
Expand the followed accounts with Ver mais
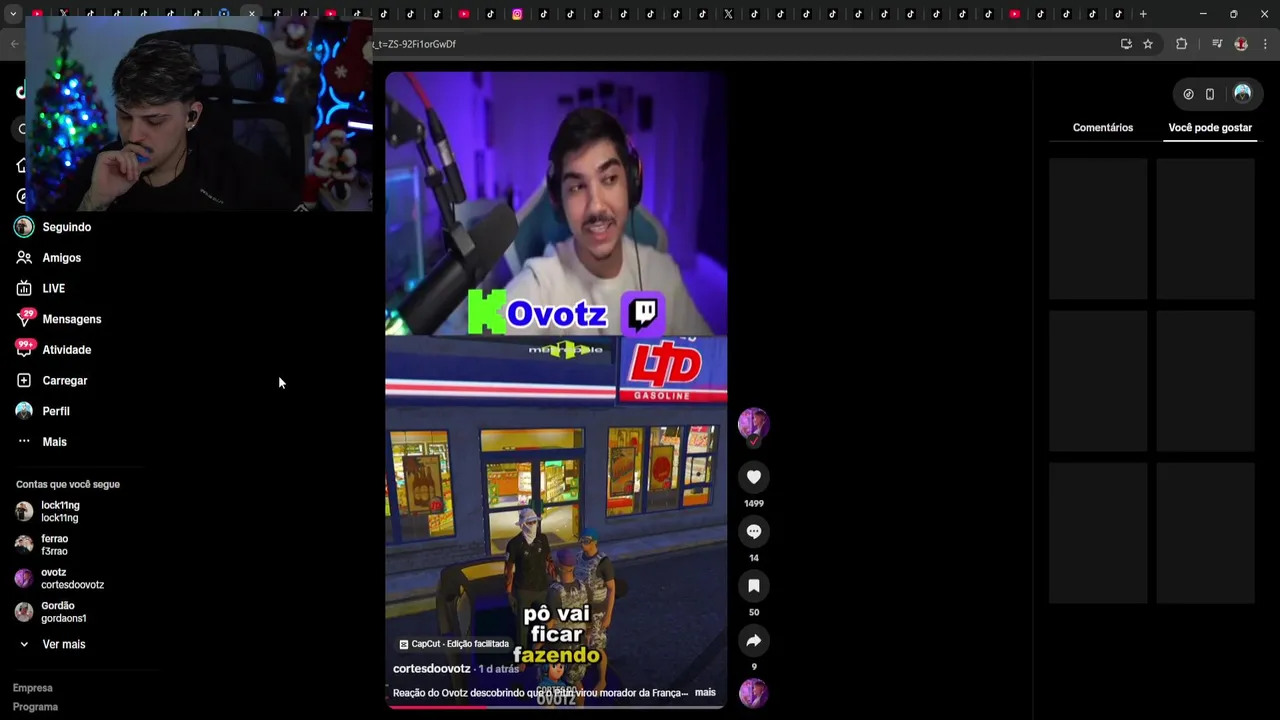(52, 645)
